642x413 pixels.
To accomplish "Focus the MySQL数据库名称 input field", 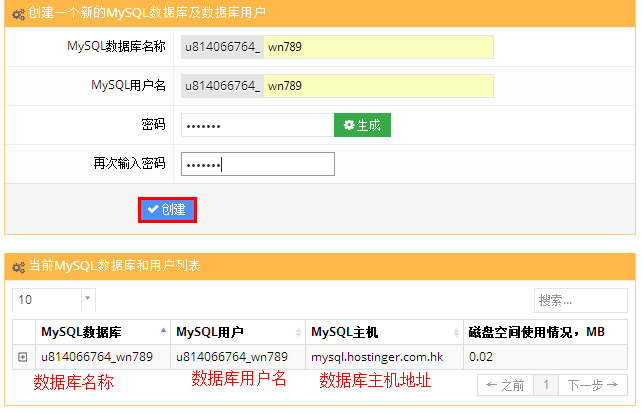I will [x=378, y=48].
